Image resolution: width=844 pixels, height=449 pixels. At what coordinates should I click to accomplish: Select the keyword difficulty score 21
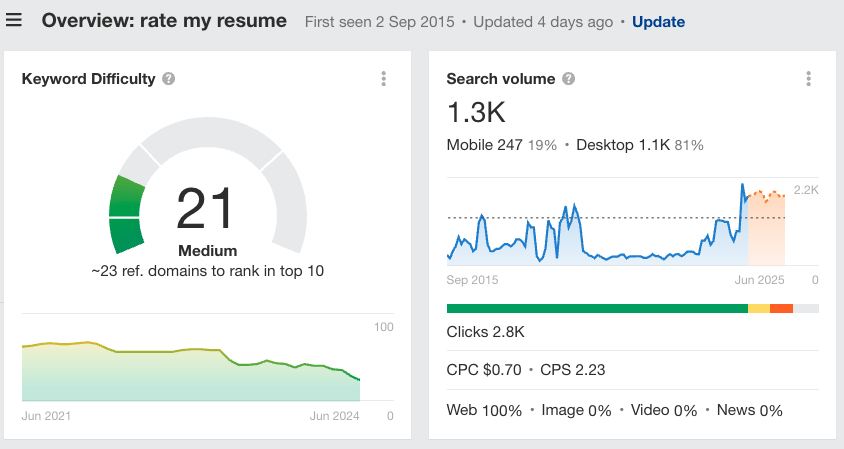tap(205, 208)
